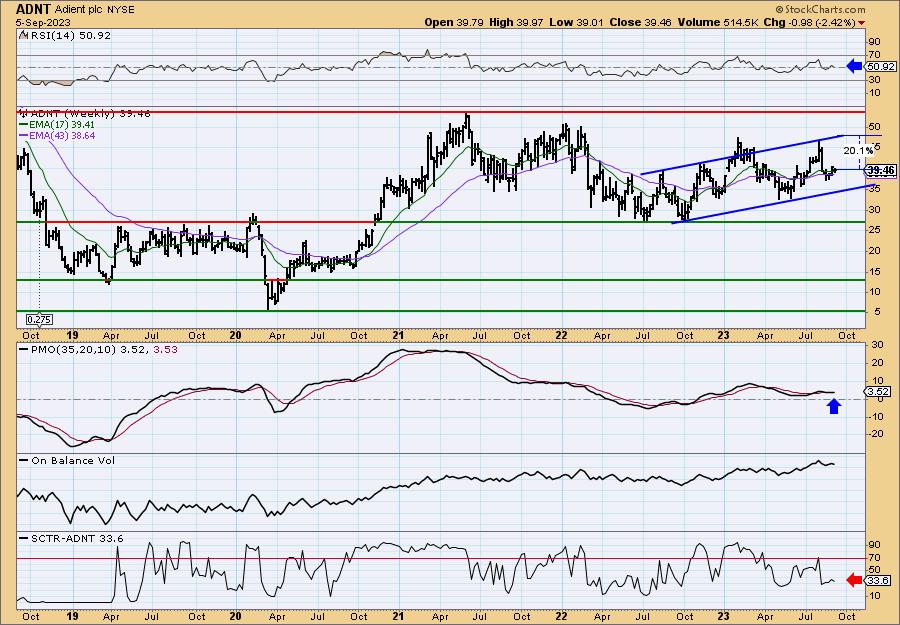
Task: Click the Open 39.79 value
Action: coord(455,22)
